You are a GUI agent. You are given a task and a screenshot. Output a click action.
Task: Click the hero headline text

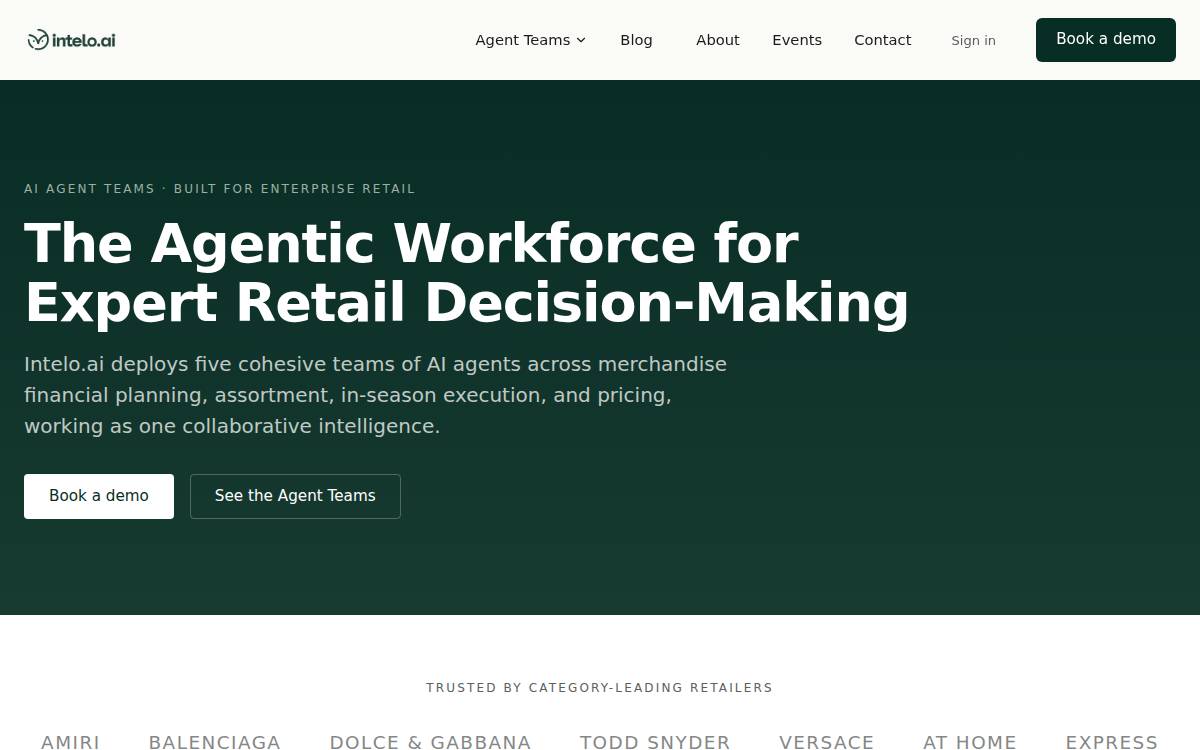pos(466,273)
